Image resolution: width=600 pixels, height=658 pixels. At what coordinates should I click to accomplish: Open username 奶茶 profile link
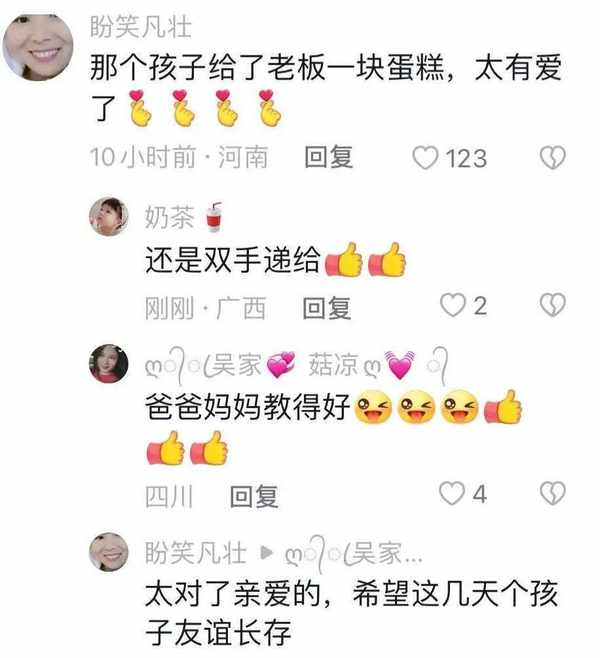click(184, 217)
